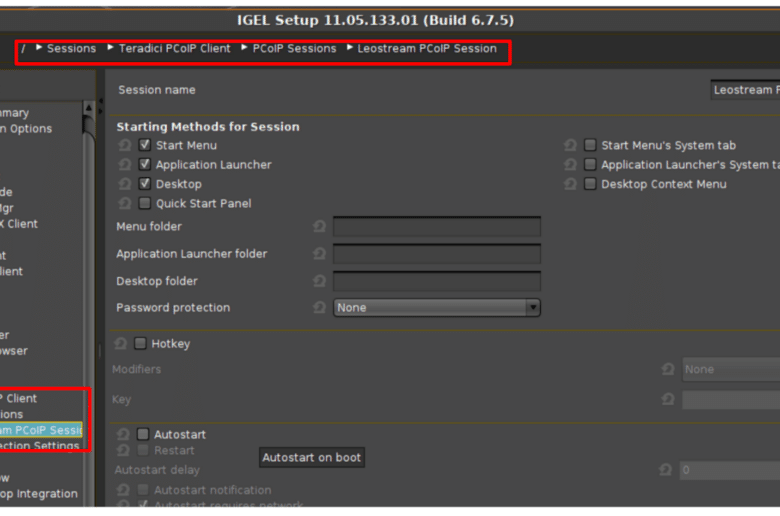
Task: Click the Autostart delay field
Action: (x=730, y=470)
